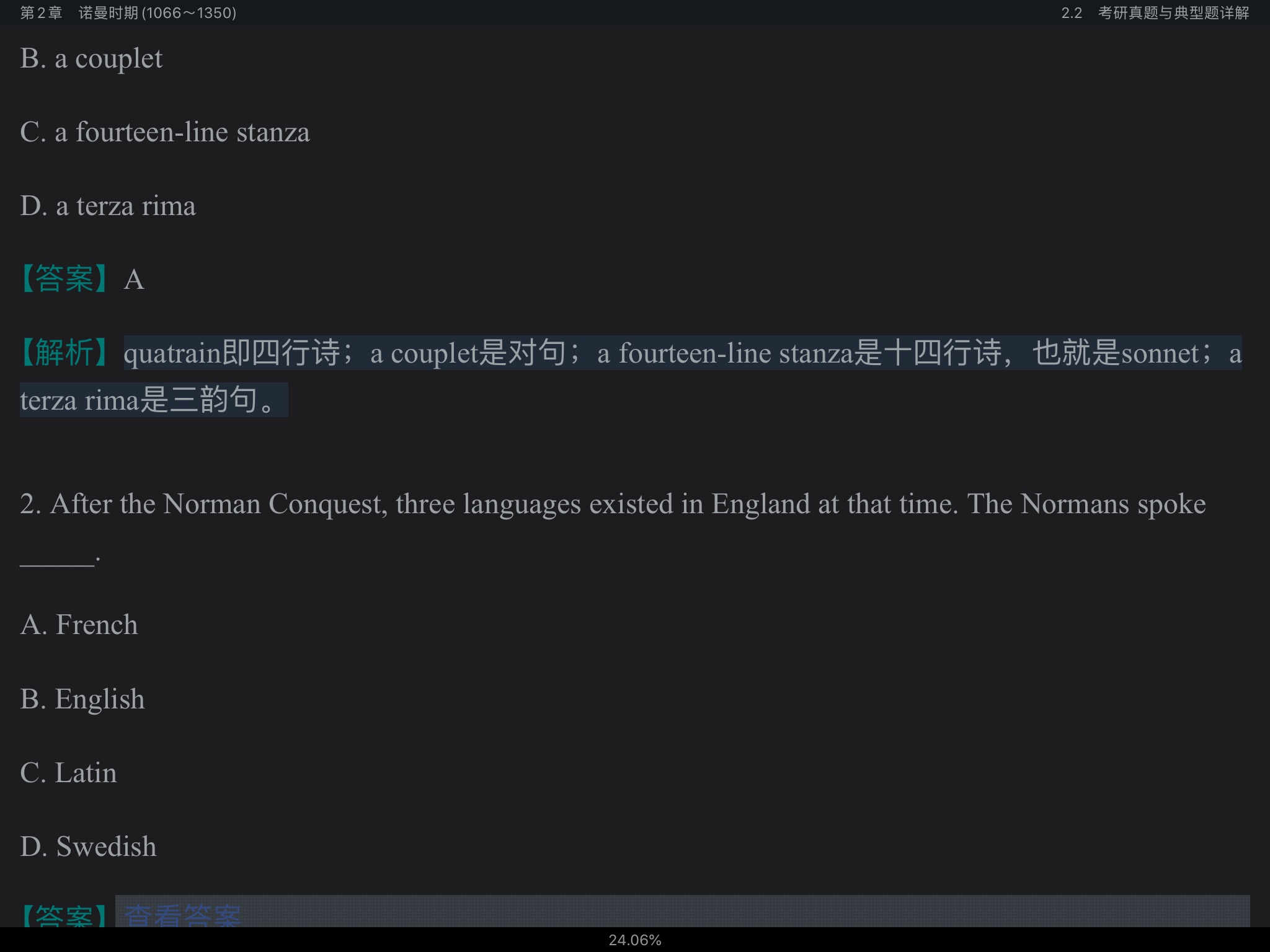Tap the highlighted 'quatrain即四行诗' explanation text

233,353
